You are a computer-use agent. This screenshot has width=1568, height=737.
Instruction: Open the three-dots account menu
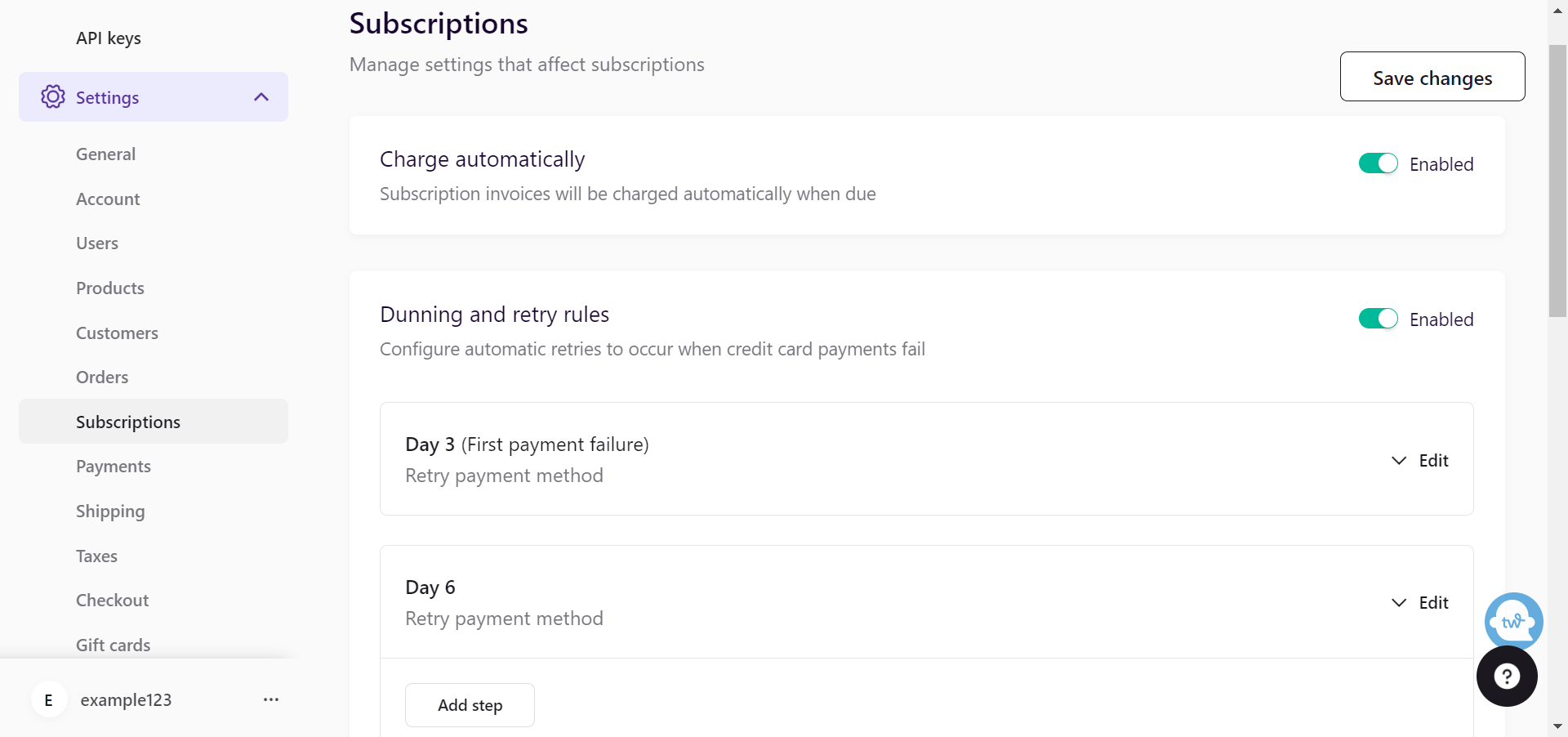271,700
